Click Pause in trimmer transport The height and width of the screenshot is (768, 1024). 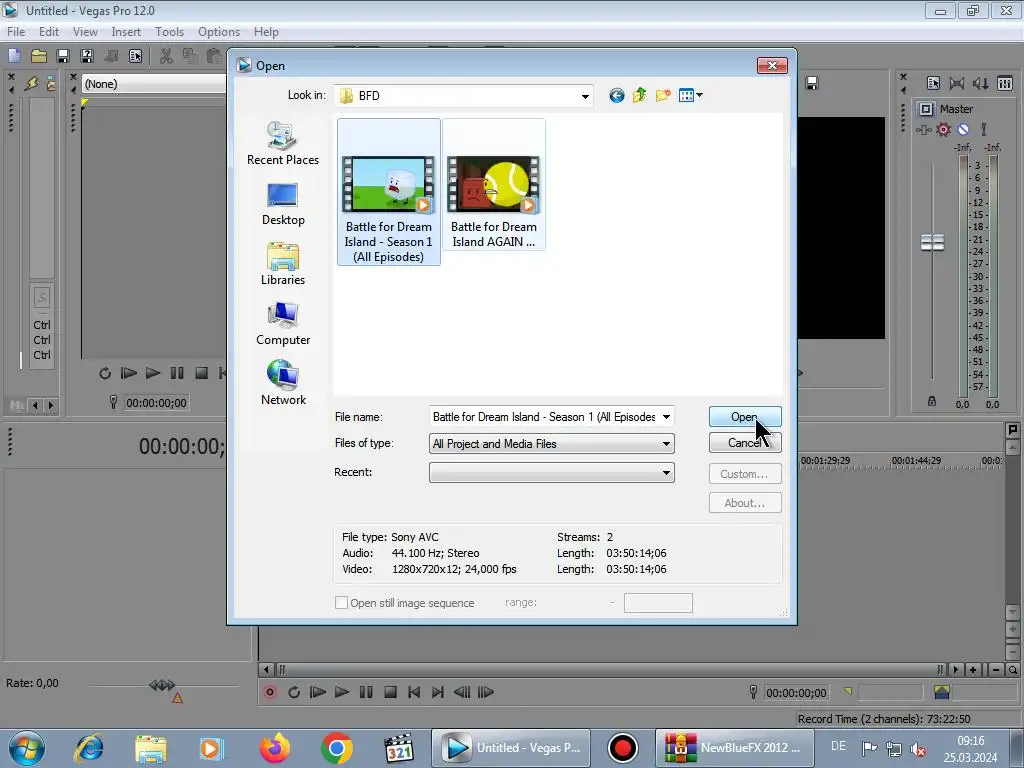[177, 374]
